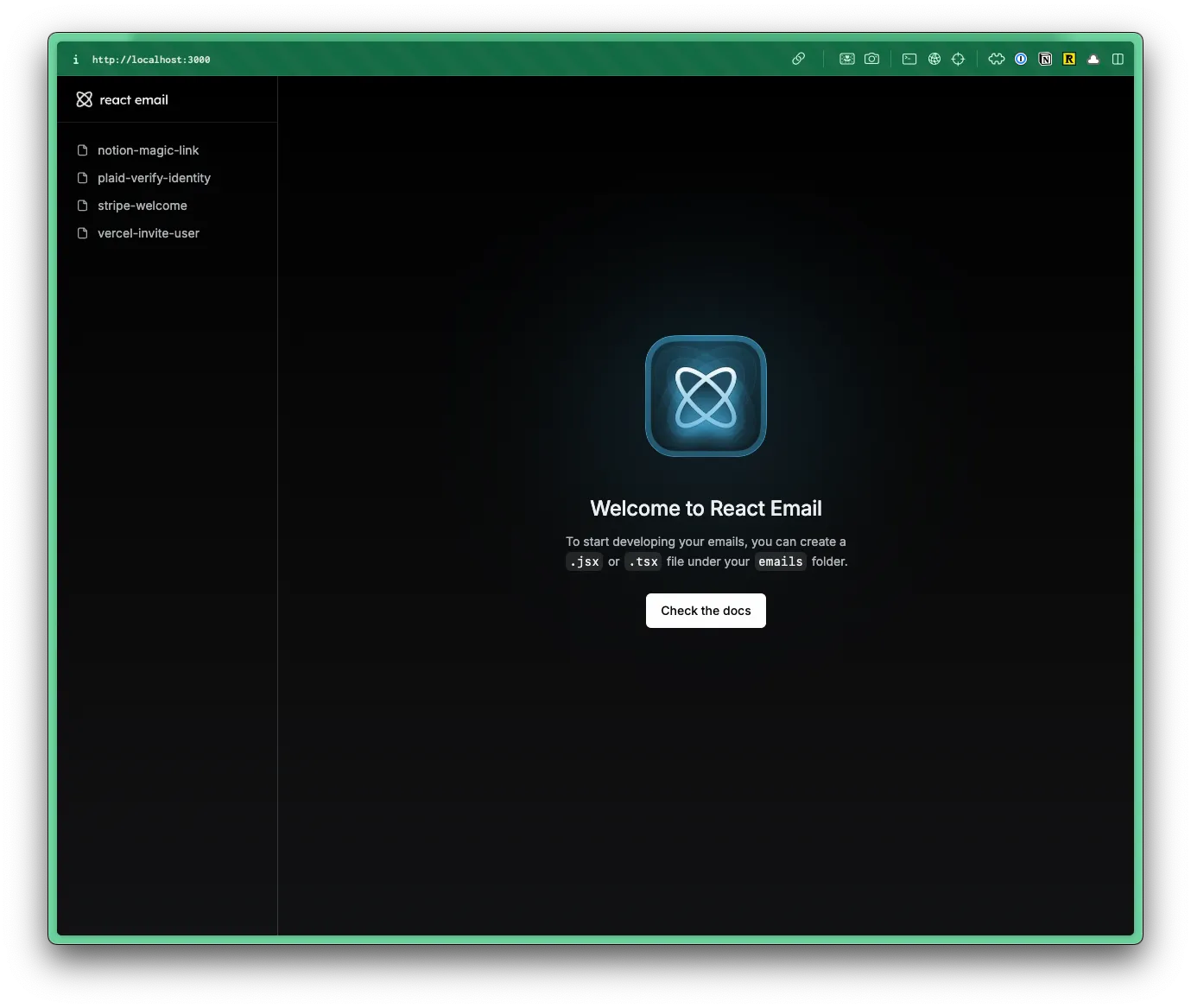The height and width of the screenshot is (1008, 1191).
Task: Select the crosshair inspect element icon
Action: 958,59
